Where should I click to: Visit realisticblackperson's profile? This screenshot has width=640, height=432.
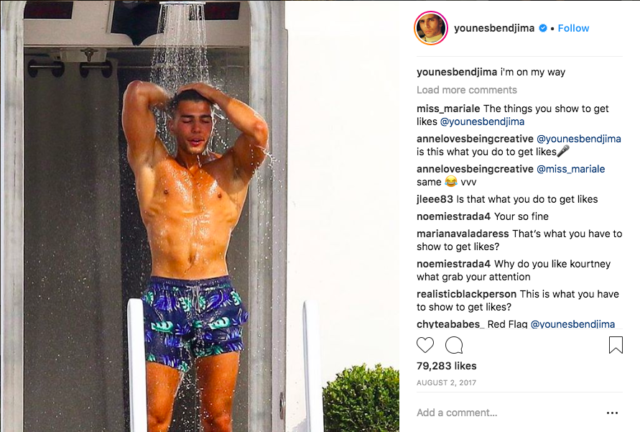coord(467,294)
